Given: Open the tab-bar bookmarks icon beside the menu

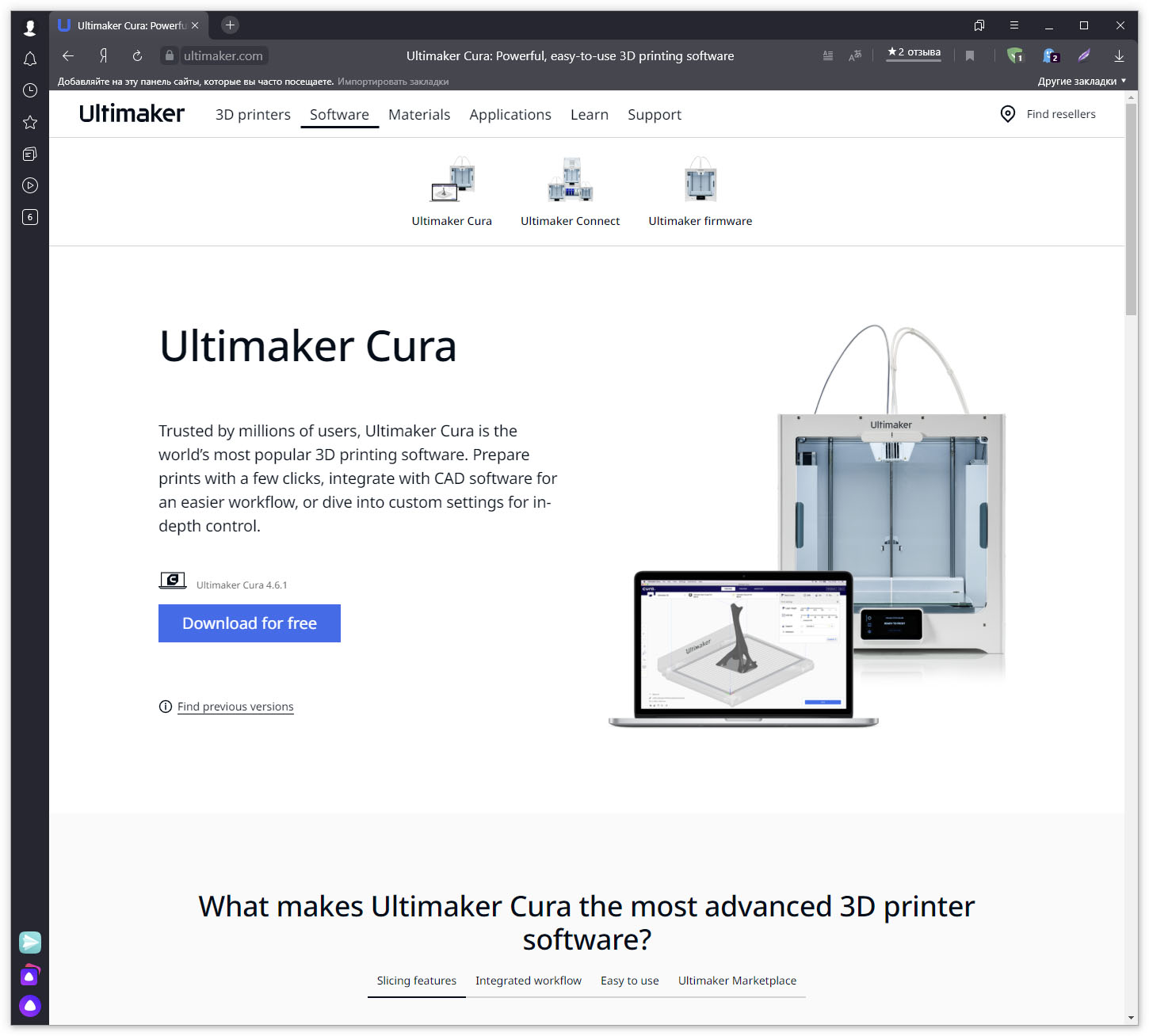Looking at the screenshot, I should pos(979,25).
